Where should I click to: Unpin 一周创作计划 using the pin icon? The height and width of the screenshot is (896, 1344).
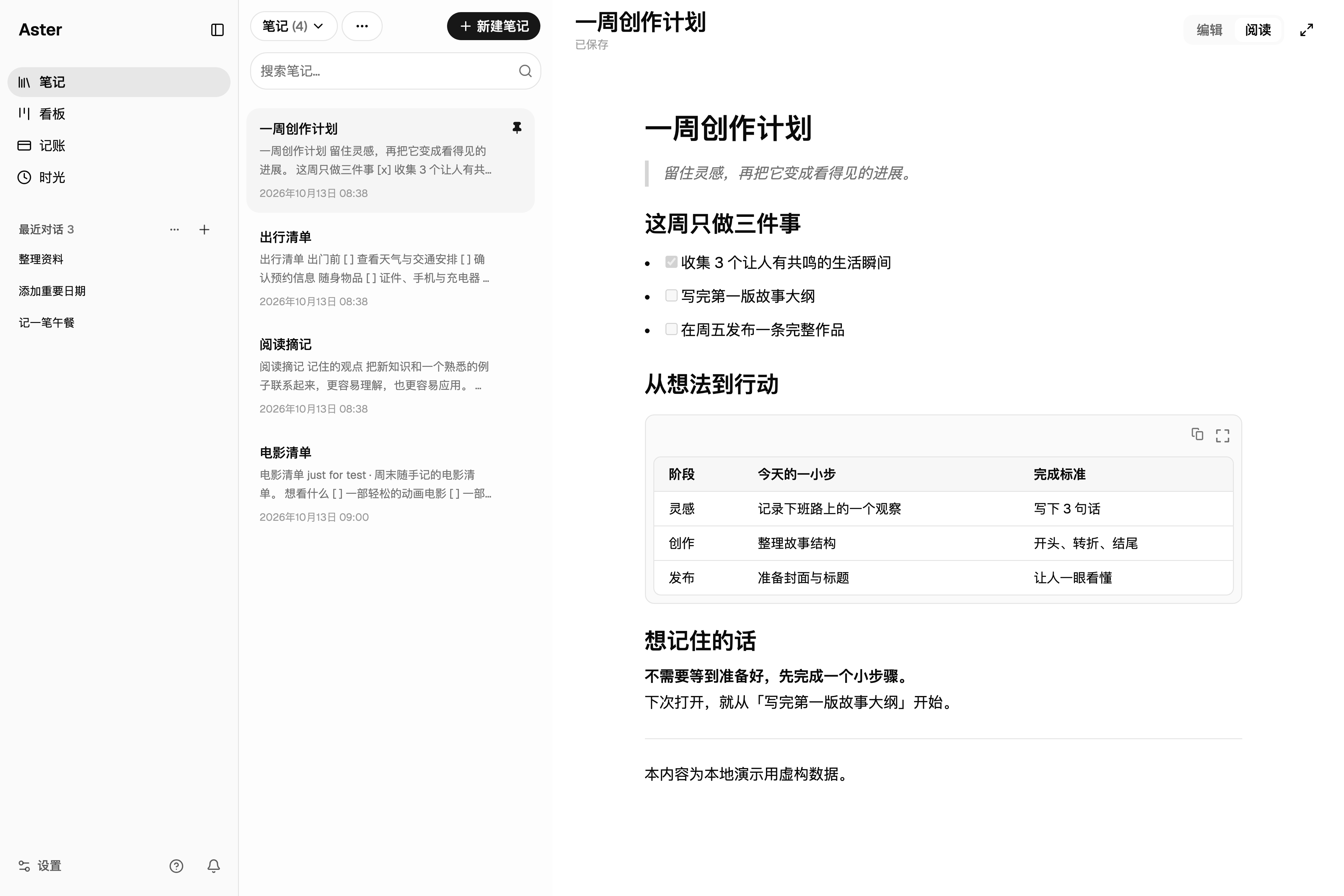pyautogui.click(x=517, y=128)
